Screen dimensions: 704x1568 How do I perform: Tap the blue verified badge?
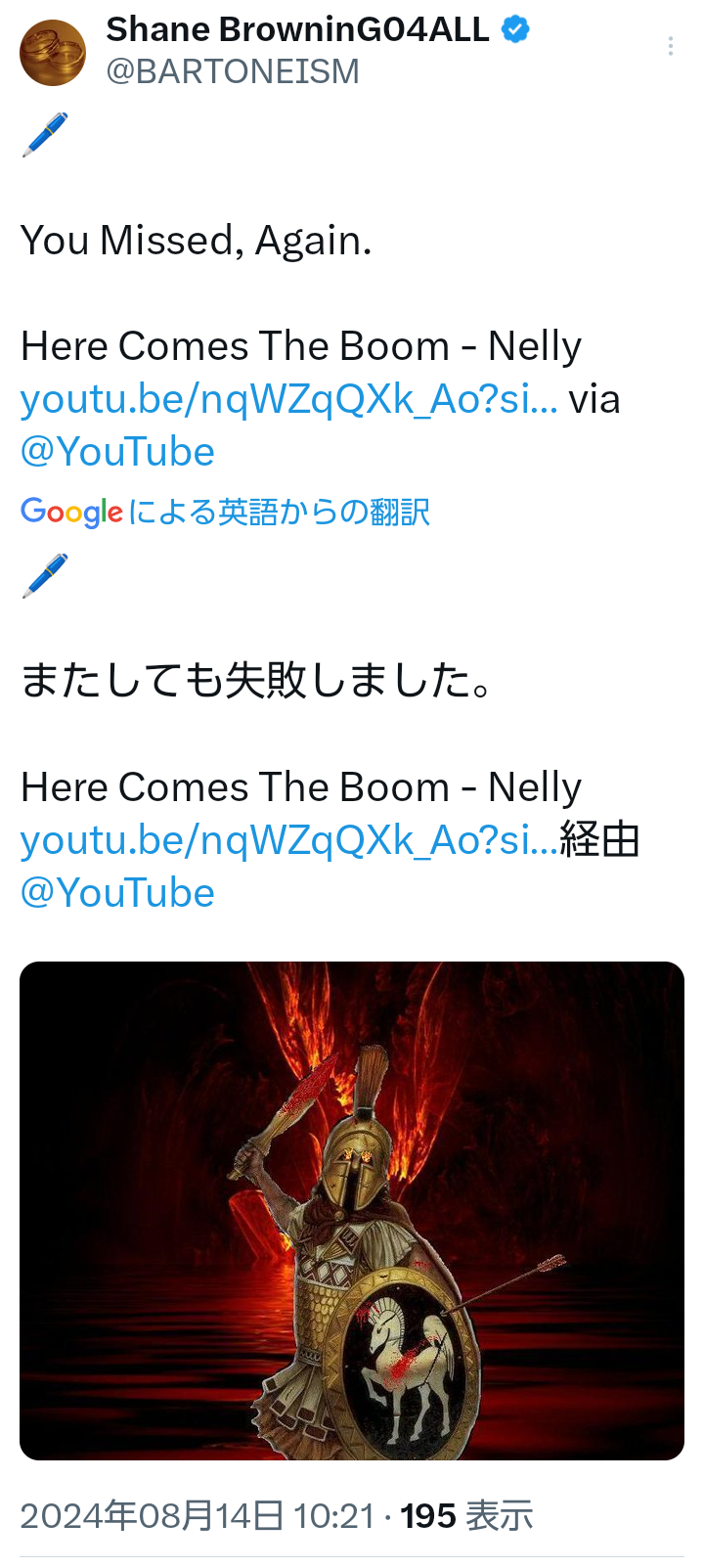tap(515, 30)
